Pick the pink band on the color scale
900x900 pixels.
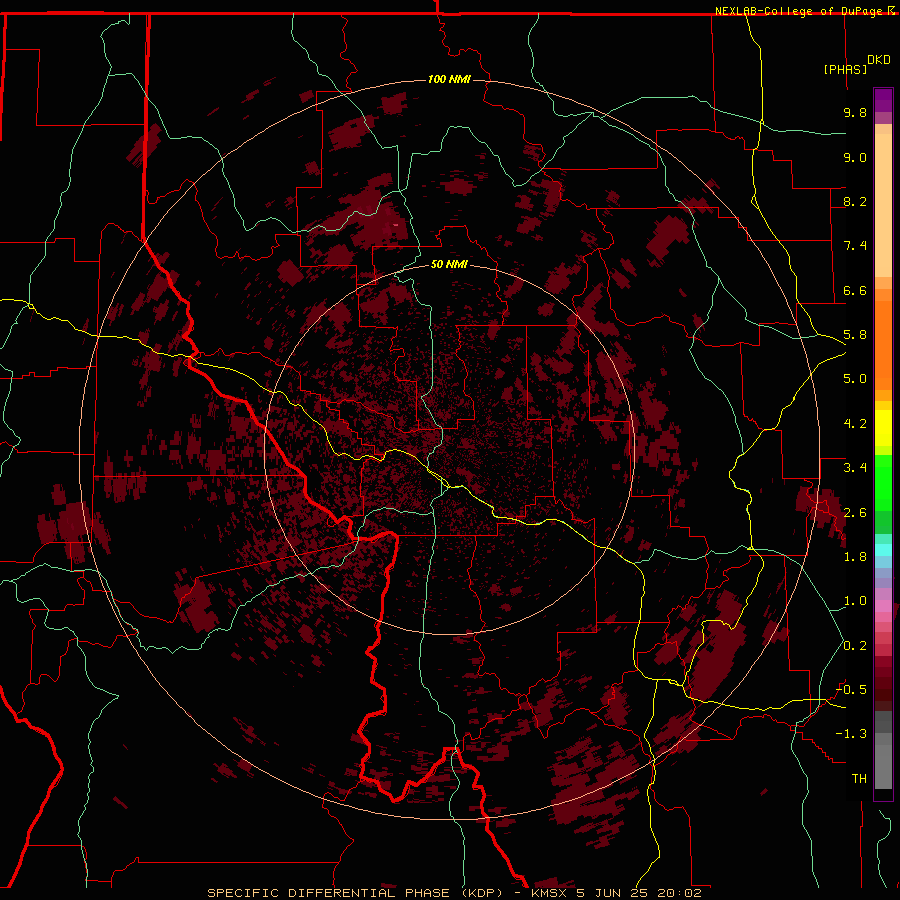coord(883,606)
